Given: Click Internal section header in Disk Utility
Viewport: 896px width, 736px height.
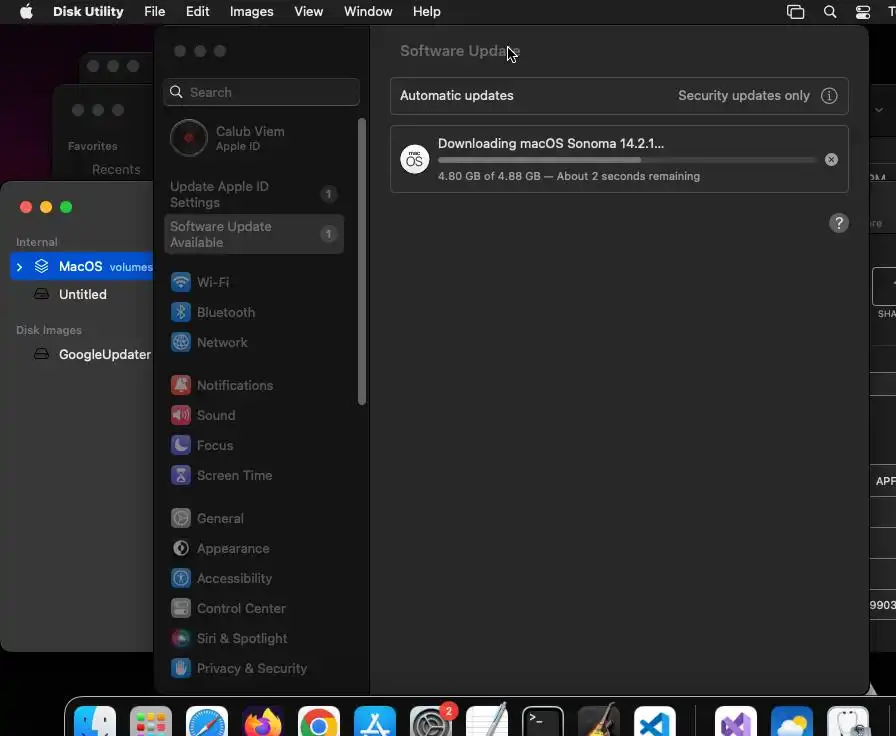Looking at the screenshot, I should pos(37,242).
